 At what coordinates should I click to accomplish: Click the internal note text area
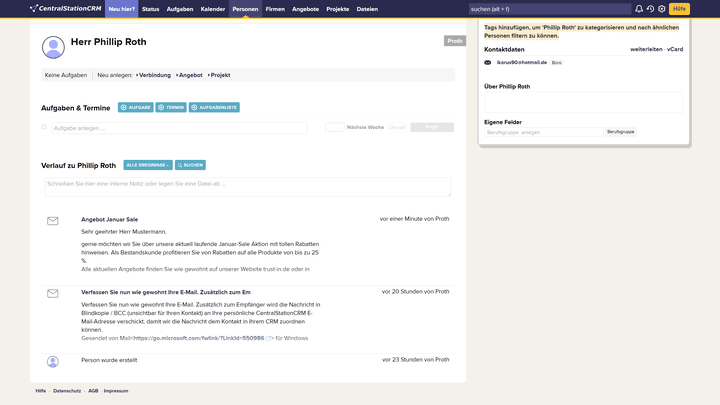(x=247, y=187)
